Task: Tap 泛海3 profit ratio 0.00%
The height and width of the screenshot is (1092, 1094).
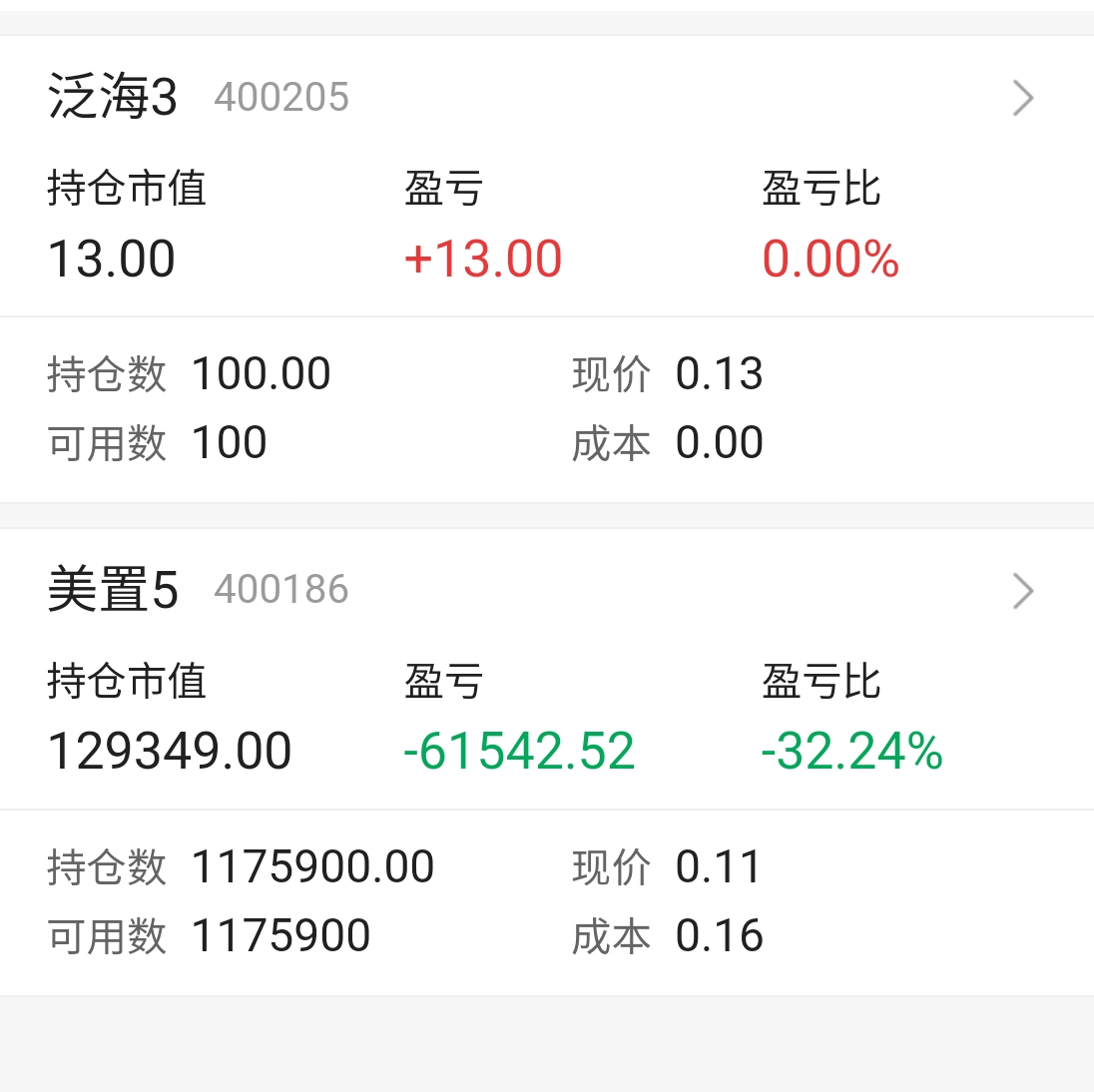Action: pos(830,259)
